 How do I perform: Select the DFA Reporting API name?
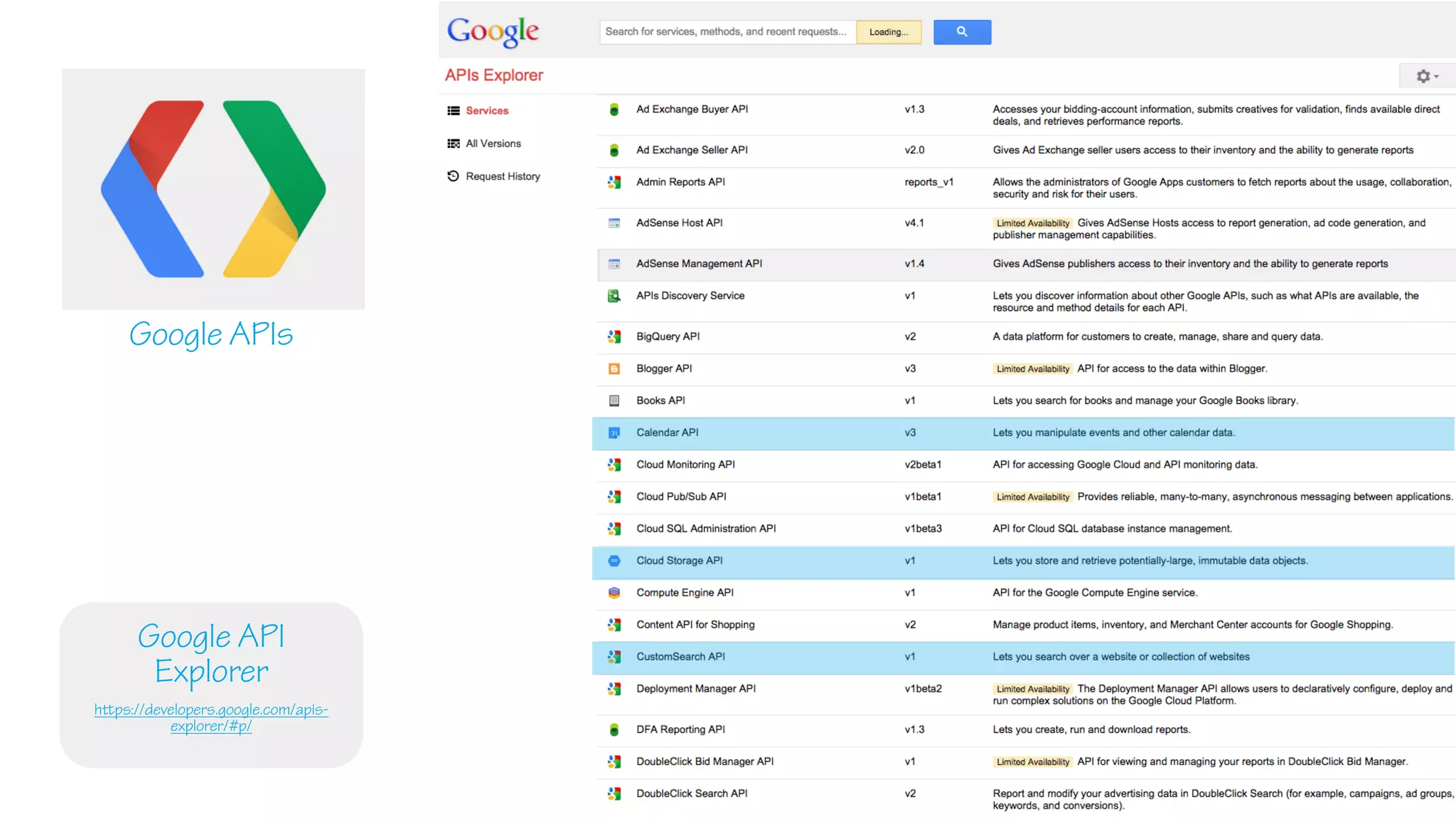coord(680,730)
